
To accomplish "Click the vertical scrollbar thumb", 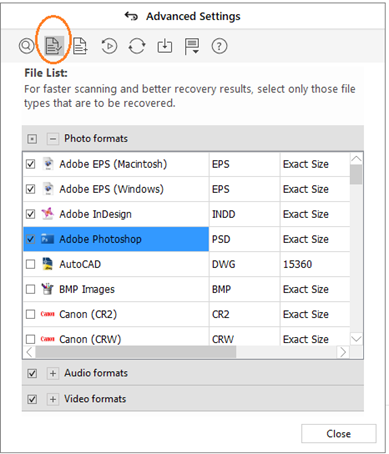I will point(356,174).
